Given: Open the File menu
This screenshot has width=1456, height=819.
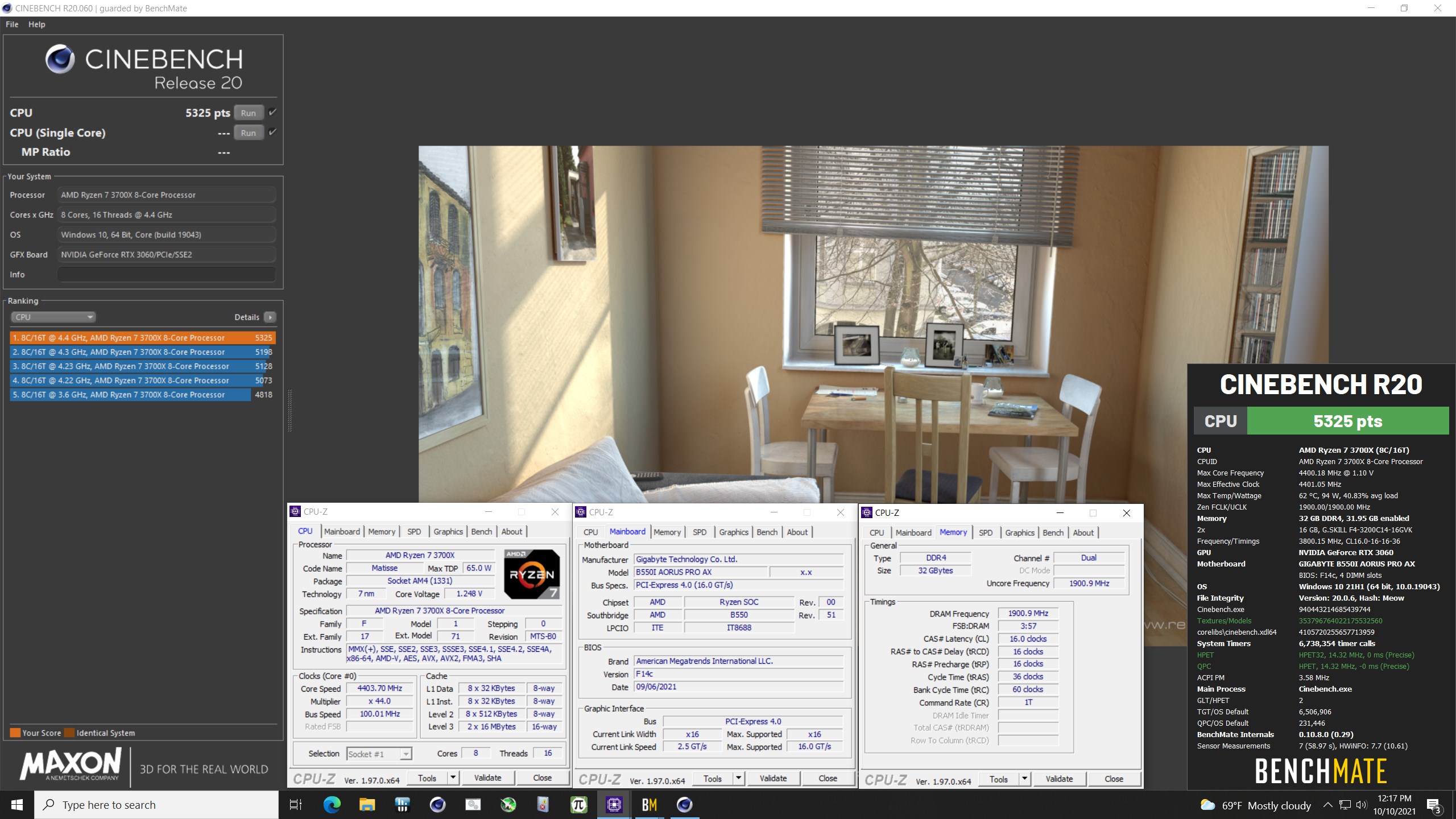Looking at the screenshot, I should 12,24.
